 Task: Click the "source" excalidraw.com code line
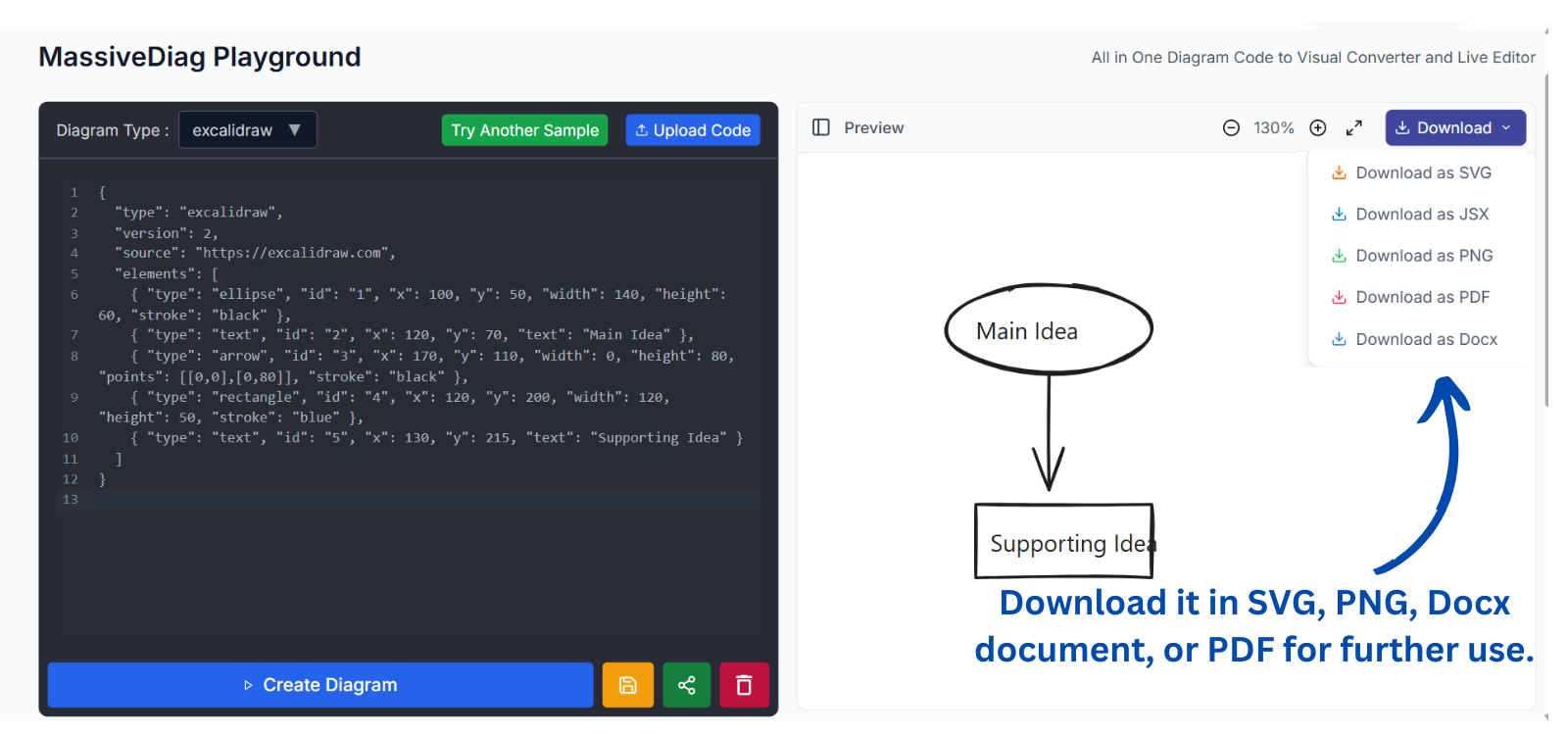[255, 253]
